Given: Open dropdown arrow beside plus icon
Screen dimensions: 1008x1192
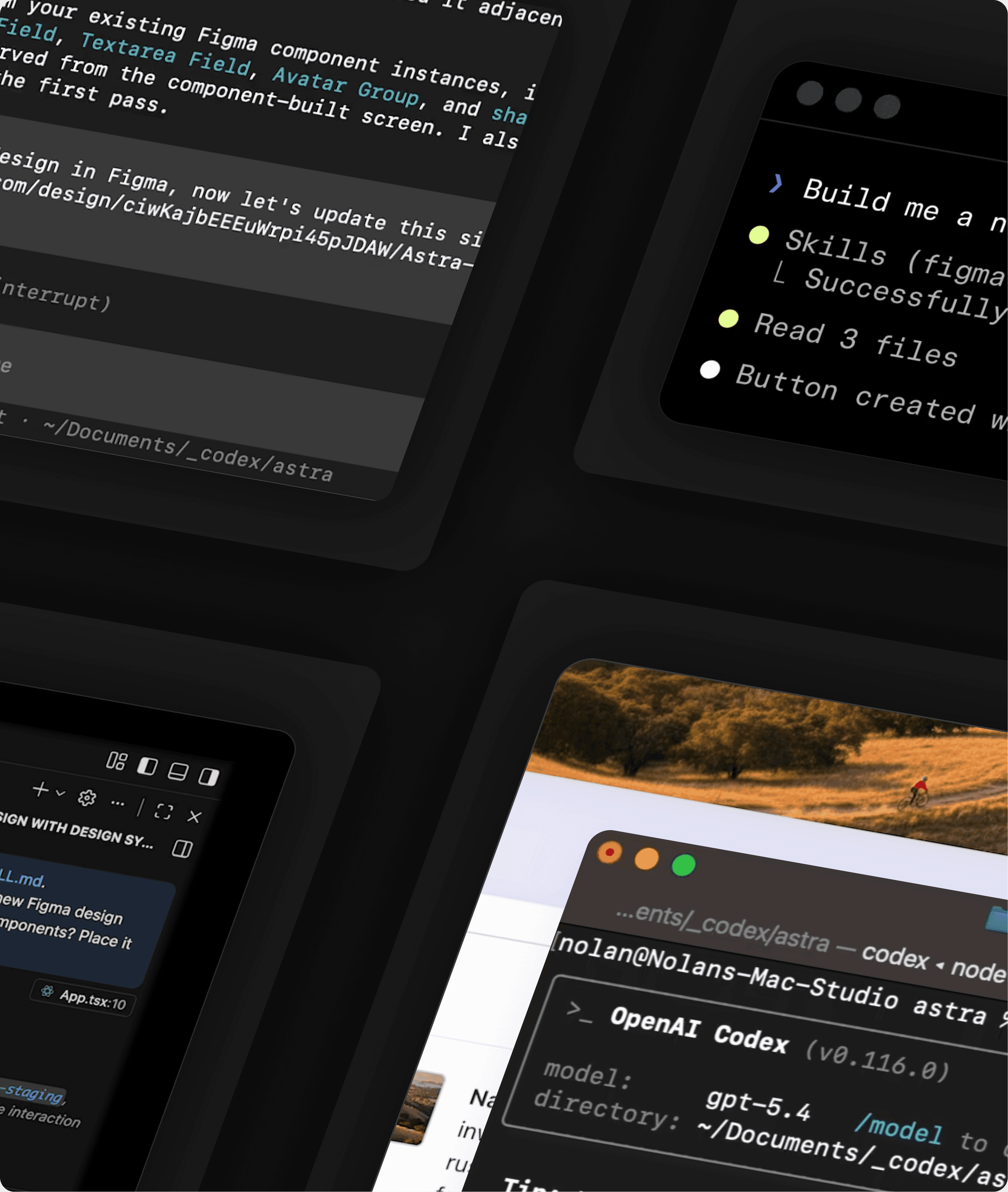Looking at the screenshot, I should (60, 793).
